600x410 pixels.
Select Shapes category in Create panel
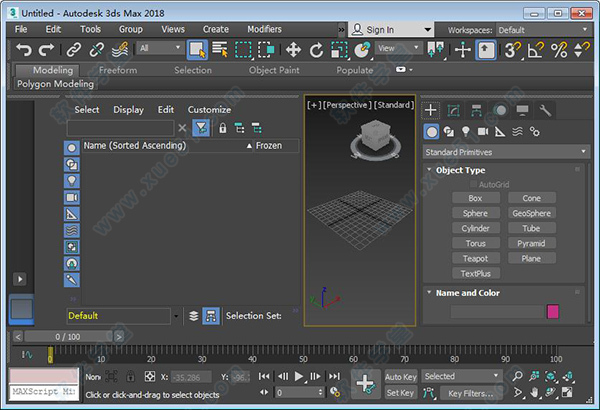pyautogui.click(x=448, y=132)
